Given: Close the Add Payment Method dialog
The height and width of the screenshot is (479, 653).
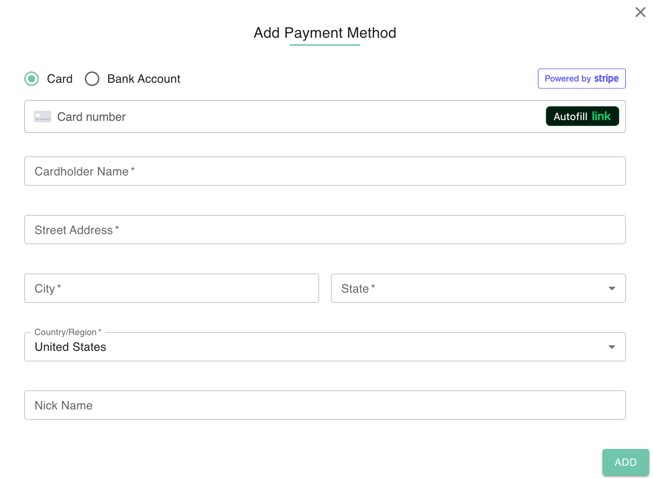Looking at the screenshot, I should coord(640,12).
